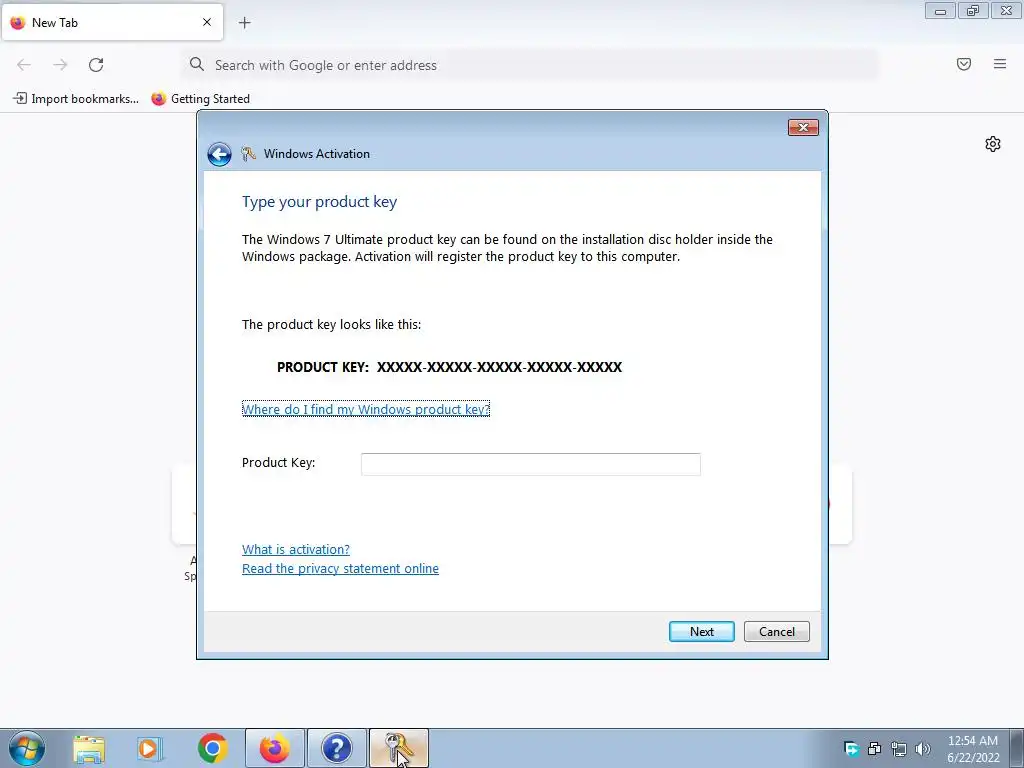Click Import bookmarks in bookmarks toolbar
Viewport: 1024px width, 768px height.
coord(76,99)
